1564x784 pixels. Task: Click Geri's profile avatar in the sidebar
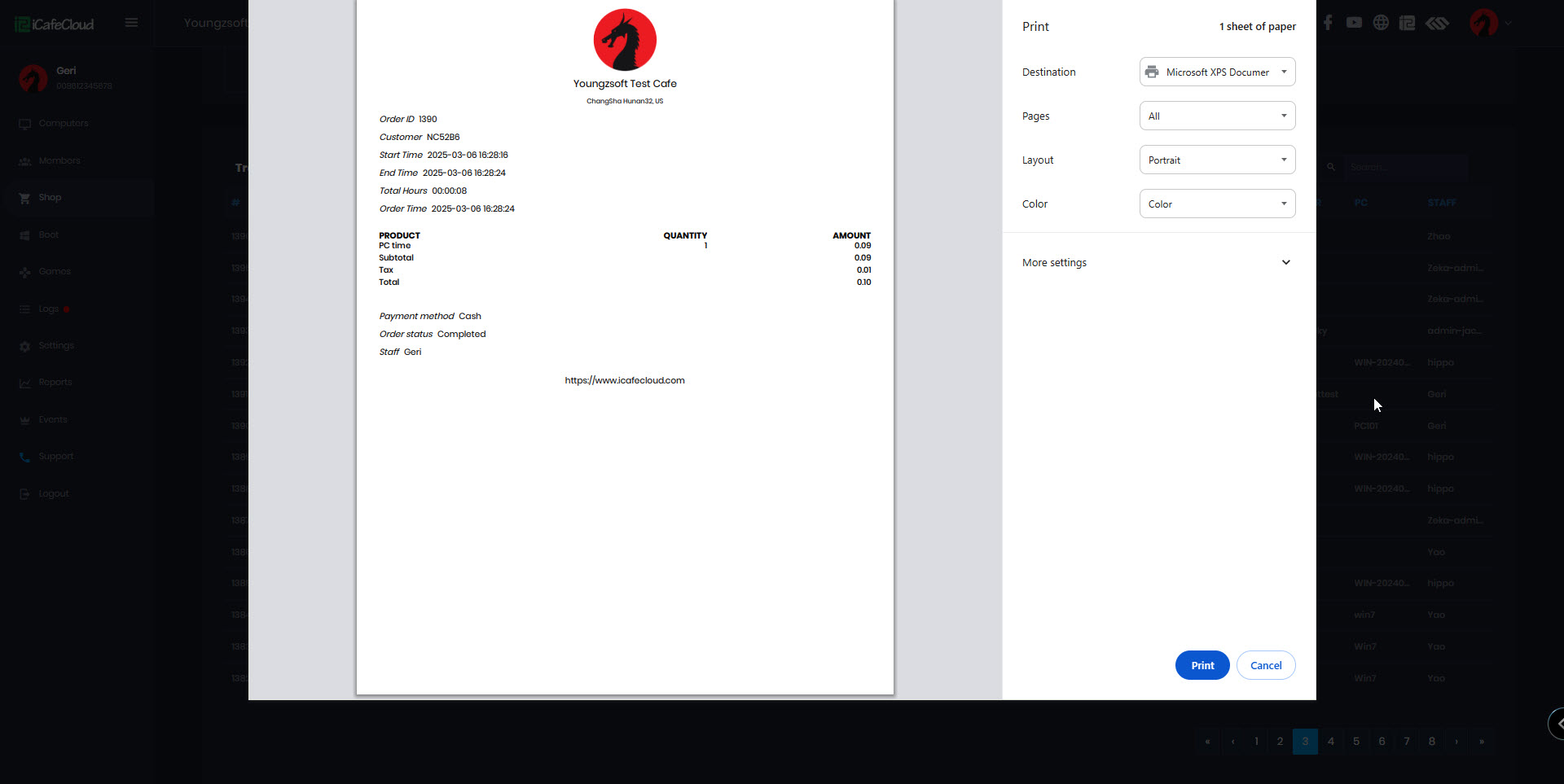pyautogui.click(x=33, y=78)
